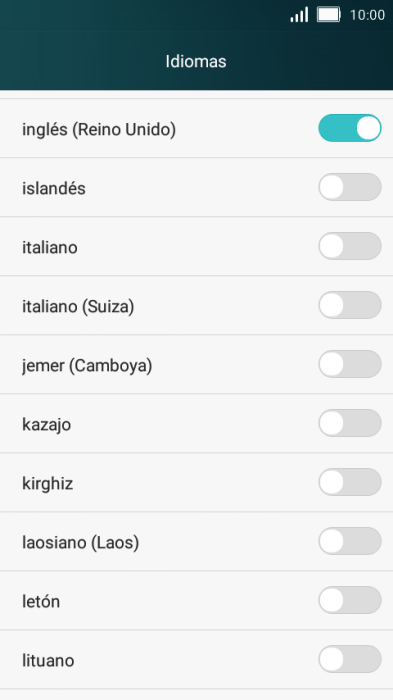Tap the inglés (Reino Unido) label
The height and width of the screenshot is (700, 393).
tap(99, 129)
